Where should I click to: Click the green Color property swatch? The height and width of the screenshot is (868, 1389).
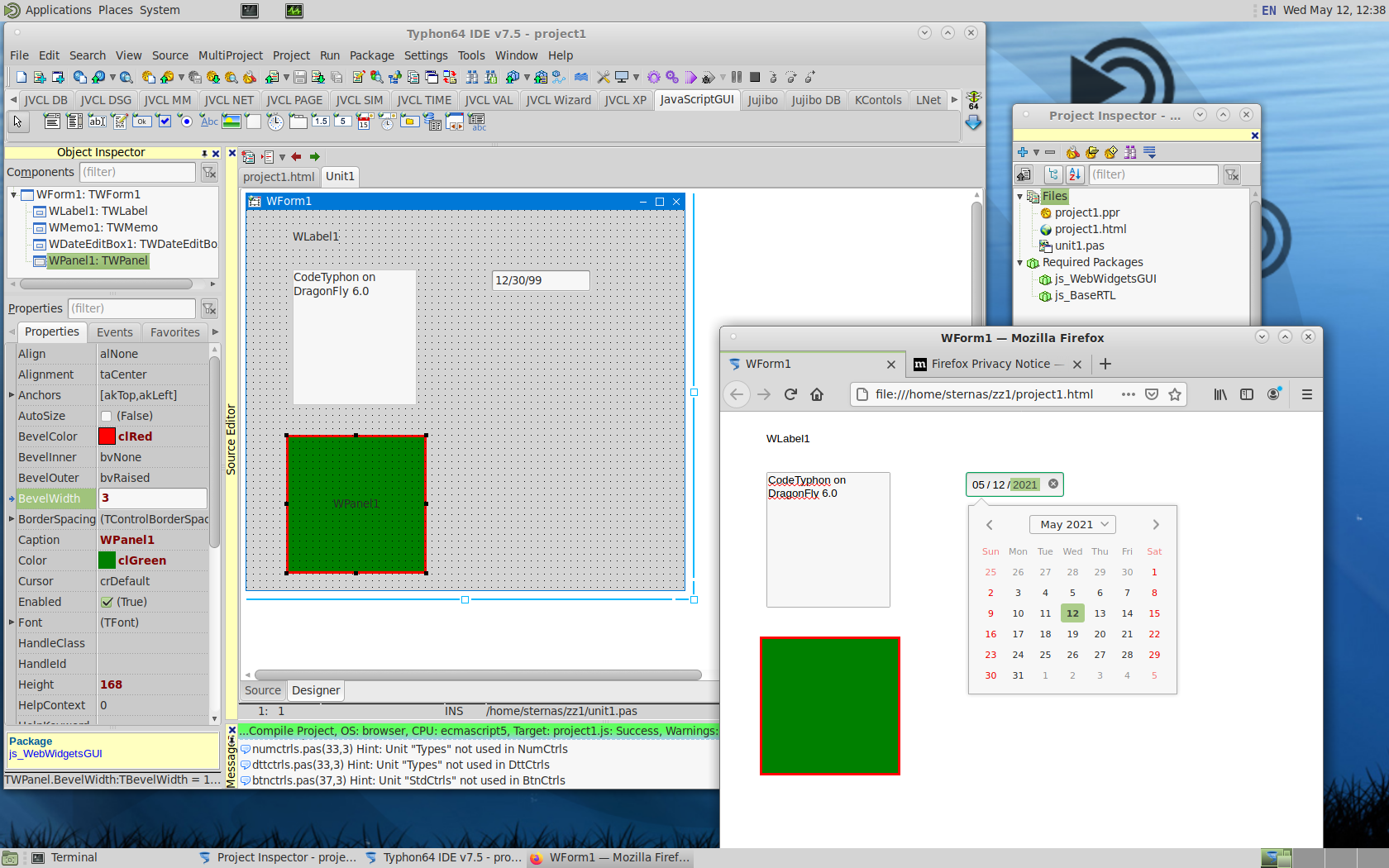(107, 560)
